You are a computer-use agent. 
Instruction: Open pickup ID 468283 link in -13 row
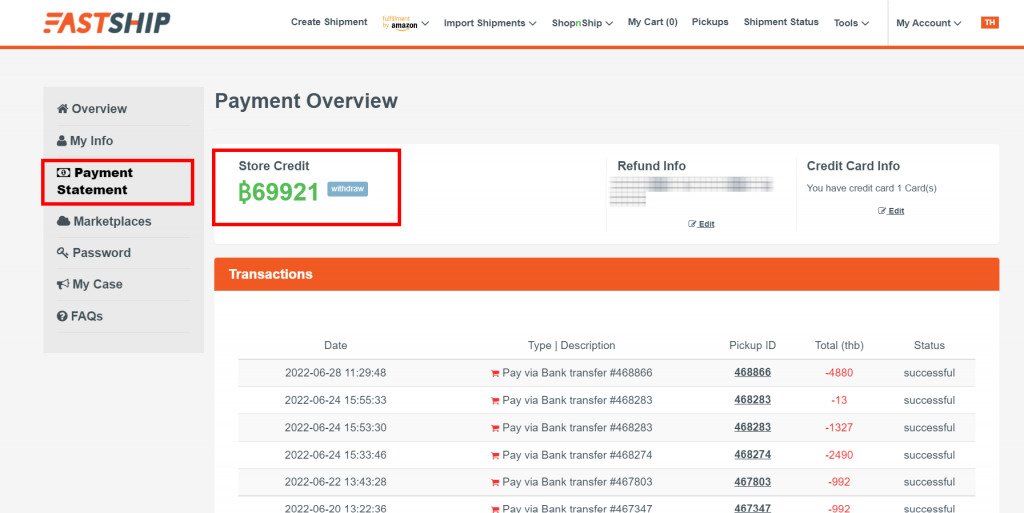click(x=752, y=400)
